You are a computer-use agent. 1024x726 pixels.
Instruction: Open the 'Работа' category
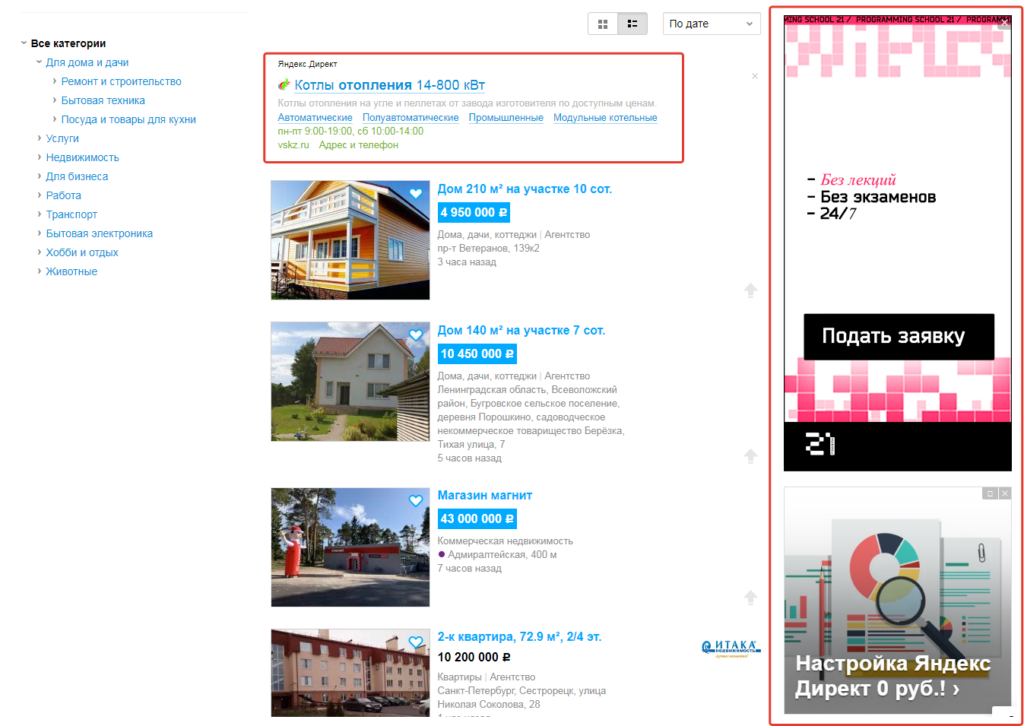[63, 195]
